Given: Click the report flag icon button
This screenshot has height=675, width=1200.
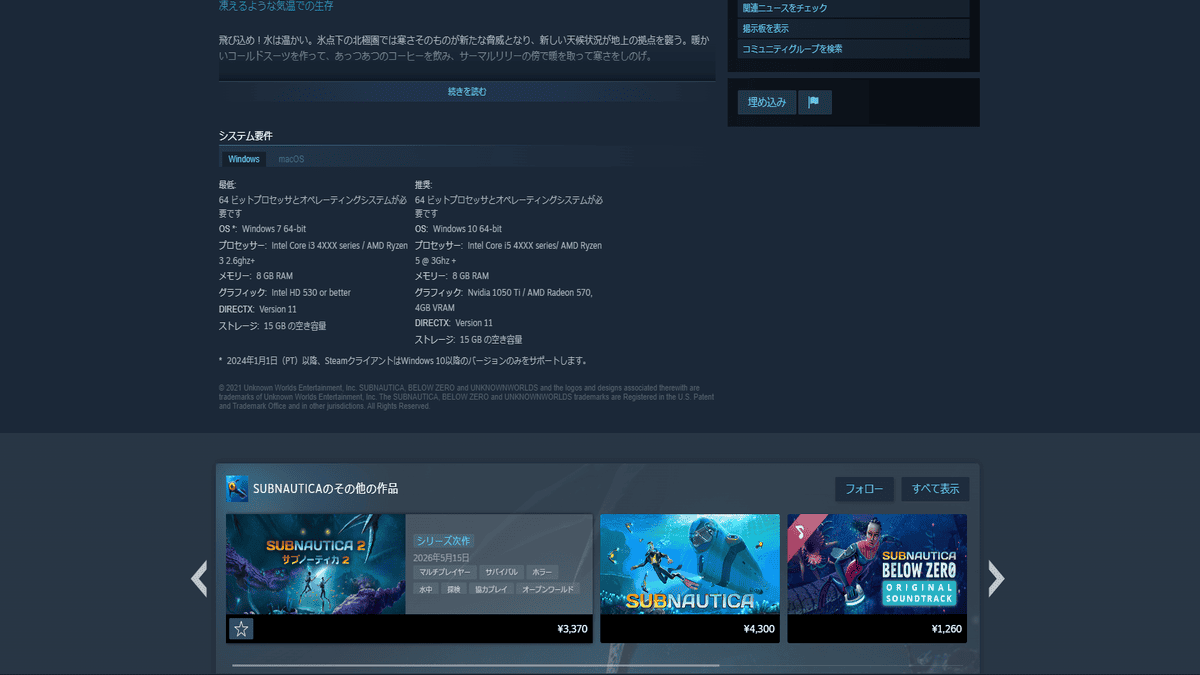Looking at the screenshot, I should pos(814,102).
